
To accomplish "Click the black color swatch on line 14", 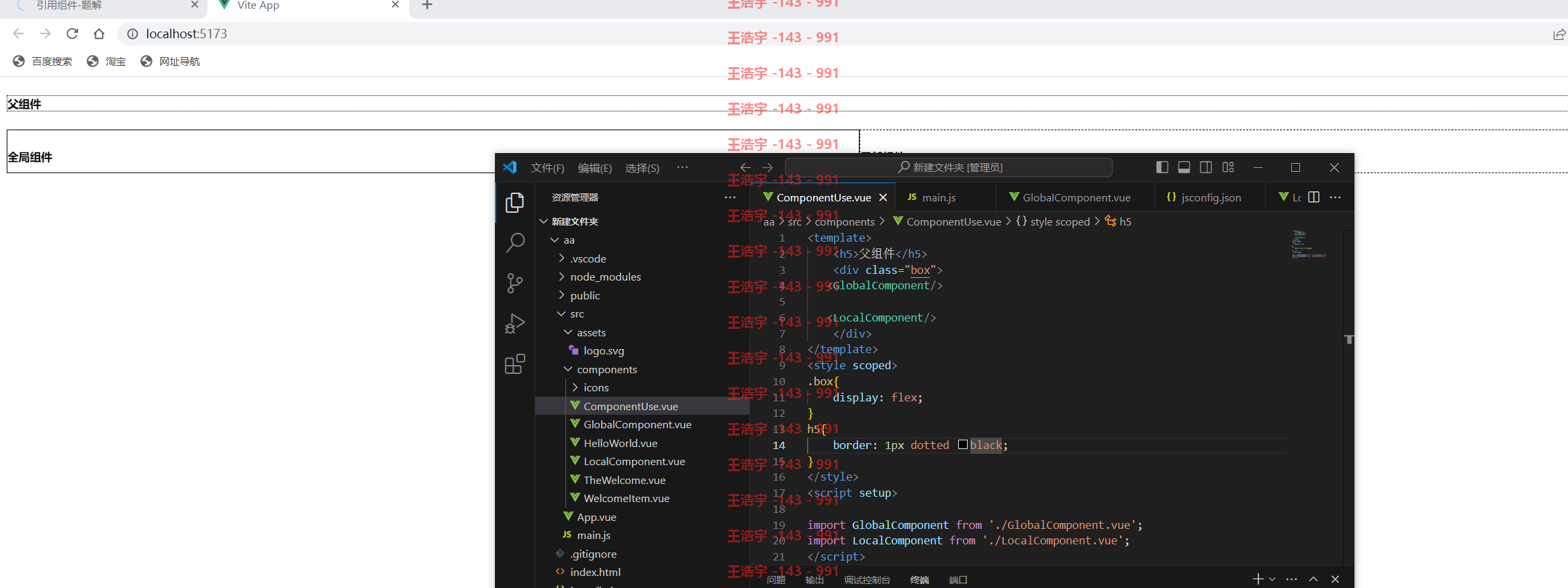I will pyautogui.click(x=962, y=444).
